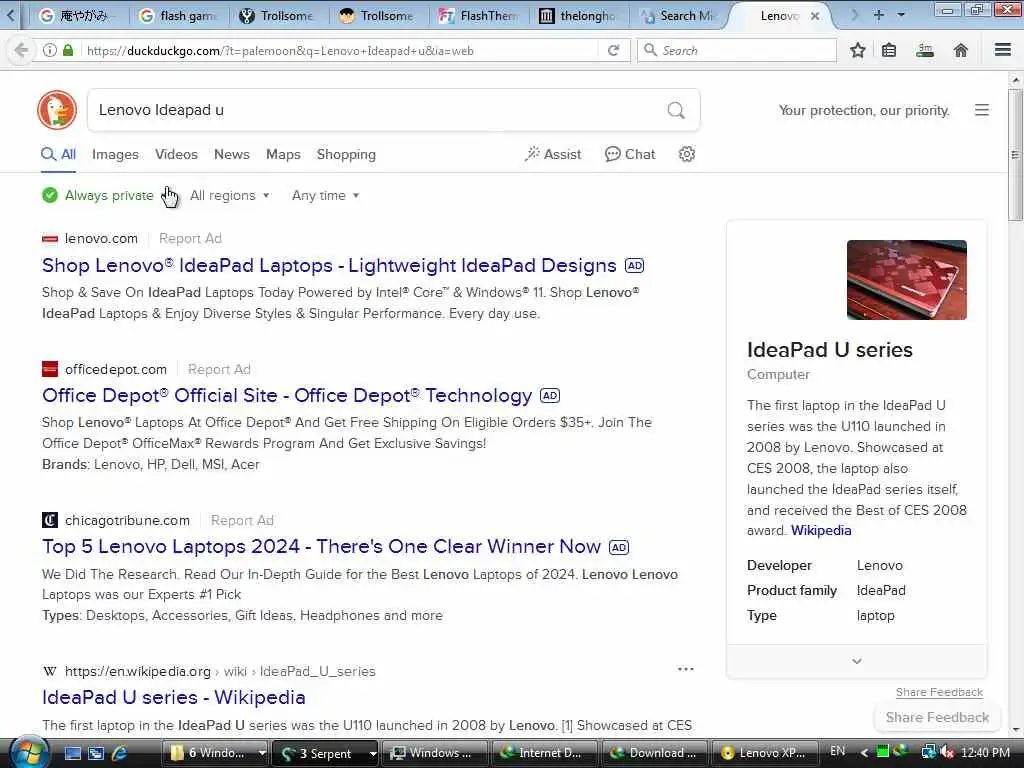The image size is (1024, 768).
Task: Click Show Desktop quick launch icon
Action: tap(72, 753)
